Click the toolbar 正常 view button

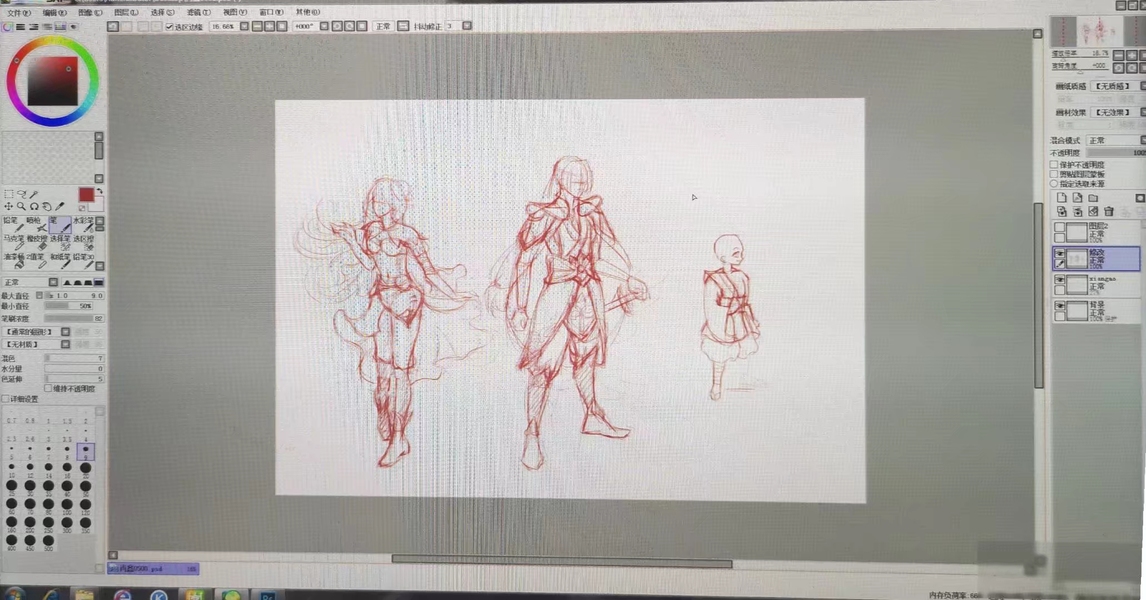pos(383,26)
